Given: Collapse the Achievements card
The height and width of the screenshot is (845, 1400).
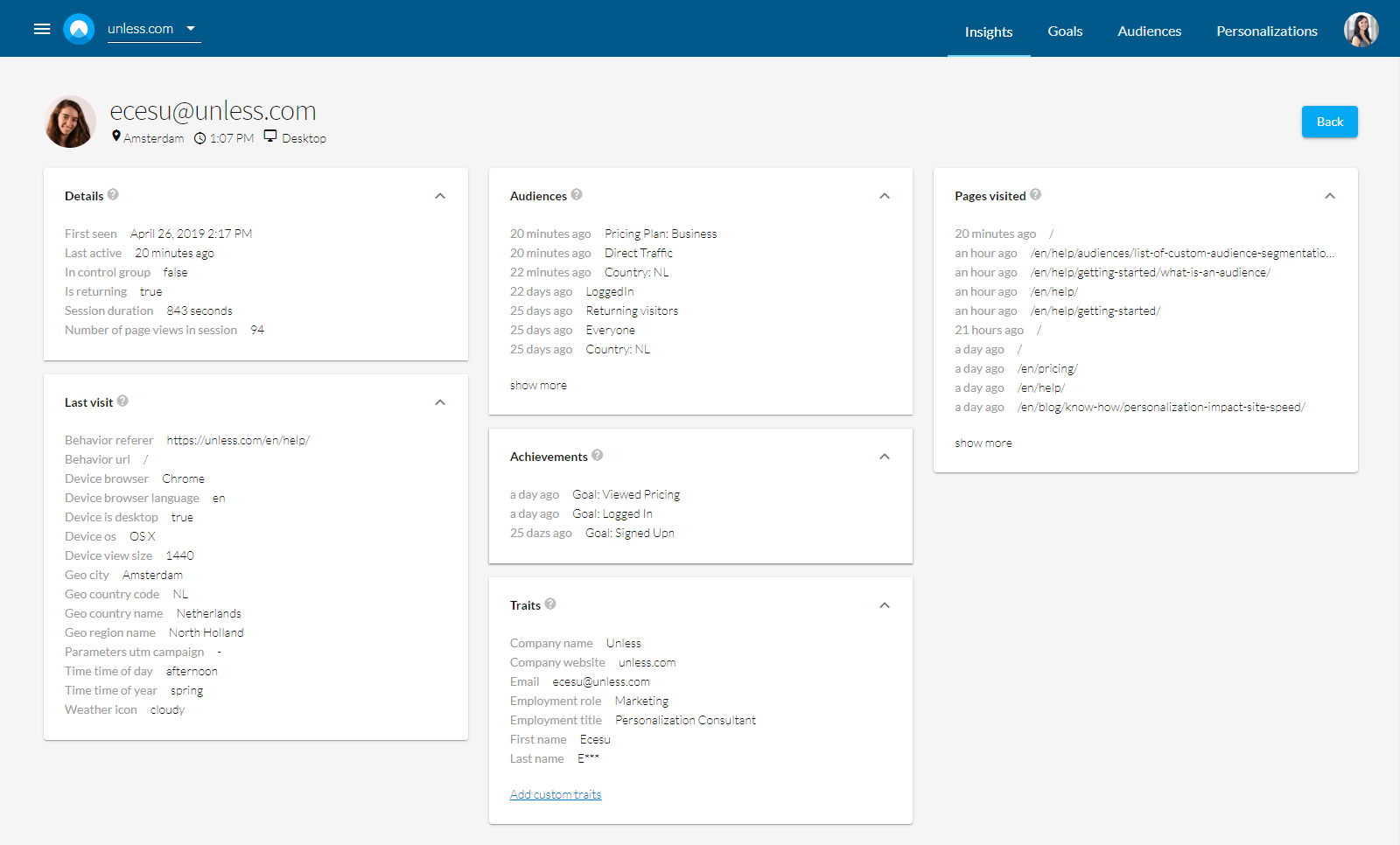Looking at the screenshot, I should [885, 457].
